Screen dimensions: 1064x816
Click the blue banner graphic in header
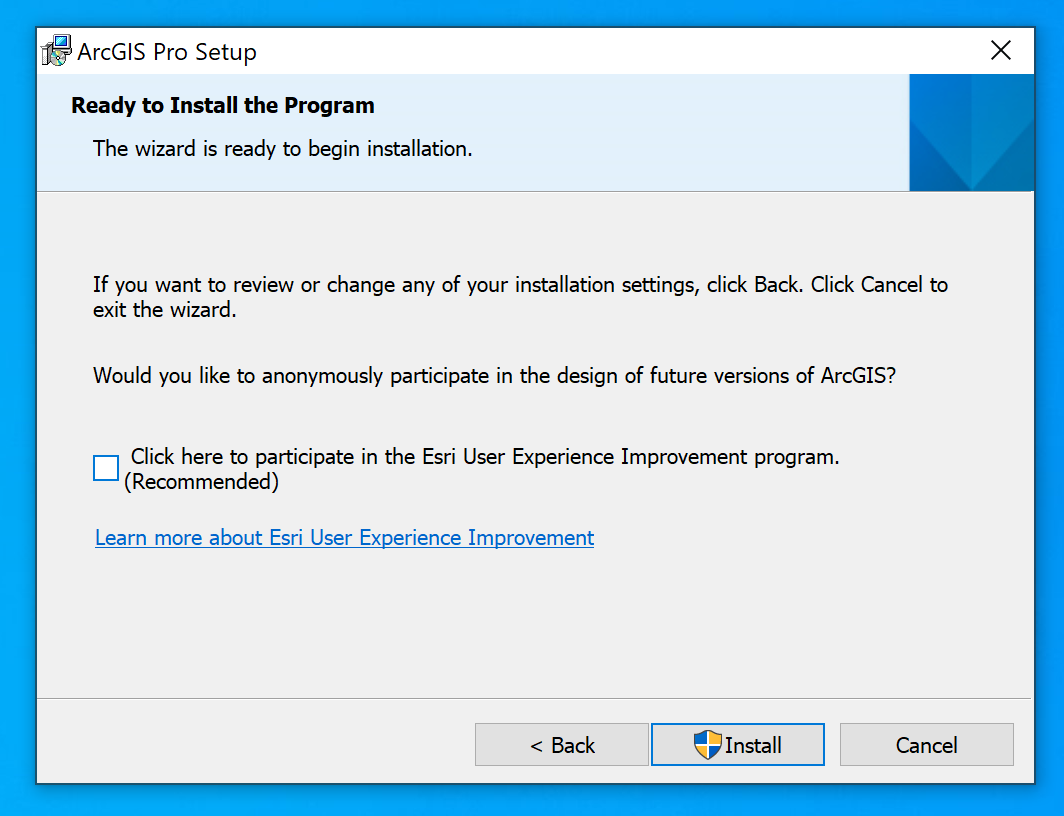click(x=970, y=133)
